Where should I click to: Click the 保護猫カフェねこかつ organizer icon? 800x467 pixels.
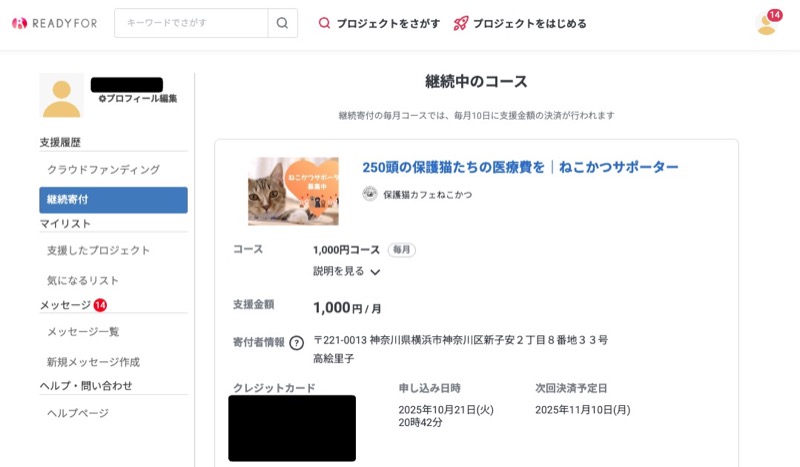pos(370,194)
